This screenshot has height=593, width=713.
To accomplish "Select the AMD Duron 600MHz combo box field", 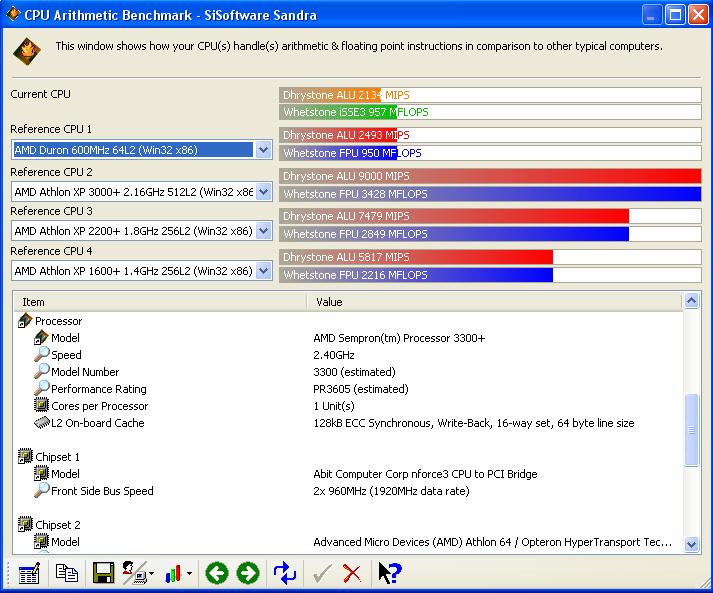I will (x=142, y=150).
